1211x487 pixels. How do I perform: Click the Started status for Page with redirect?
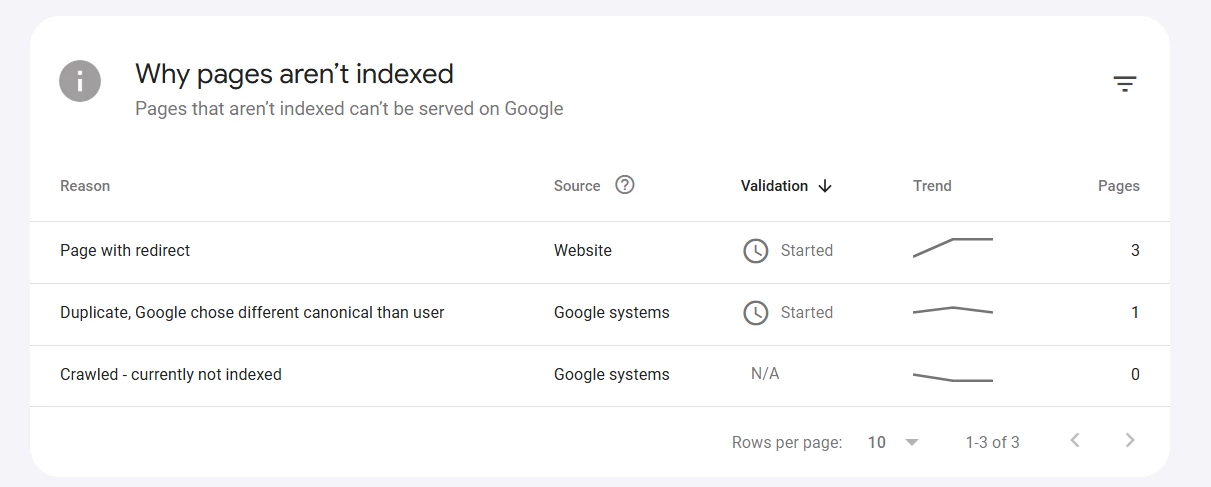click(806, 251)
